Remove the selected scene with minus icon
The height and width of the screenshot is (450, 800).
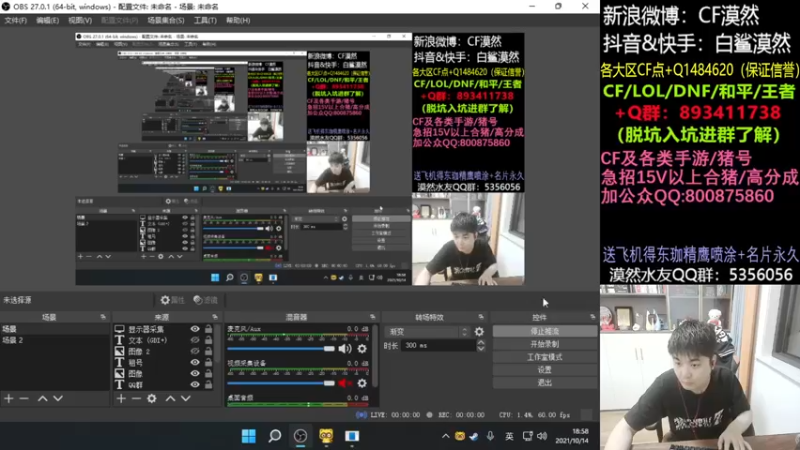24,398
